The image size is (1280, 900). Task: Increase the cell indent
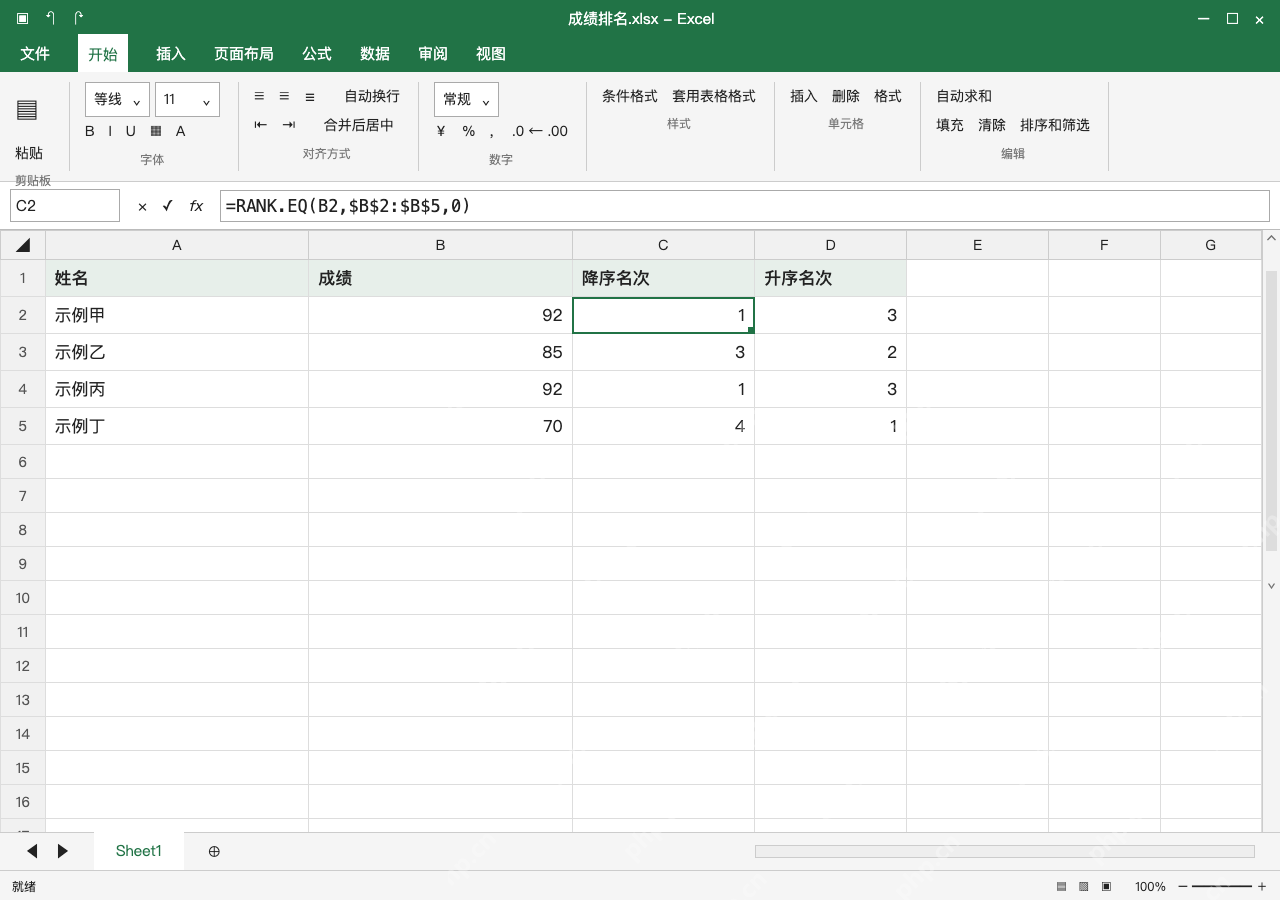pos(289,125)
